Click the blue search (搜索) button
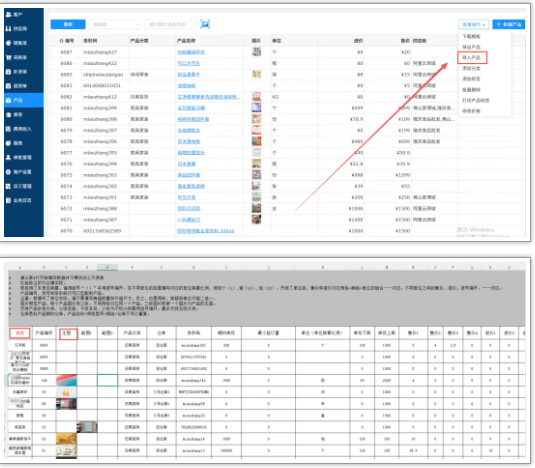 pos(68,24)
